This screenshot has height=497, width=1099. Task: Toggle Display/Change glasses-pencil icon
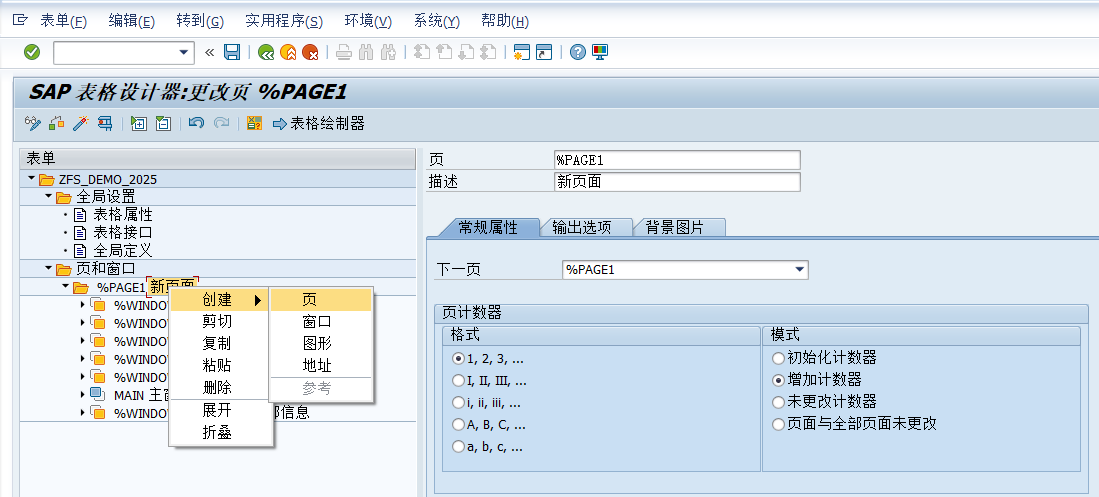pos(32,124)
